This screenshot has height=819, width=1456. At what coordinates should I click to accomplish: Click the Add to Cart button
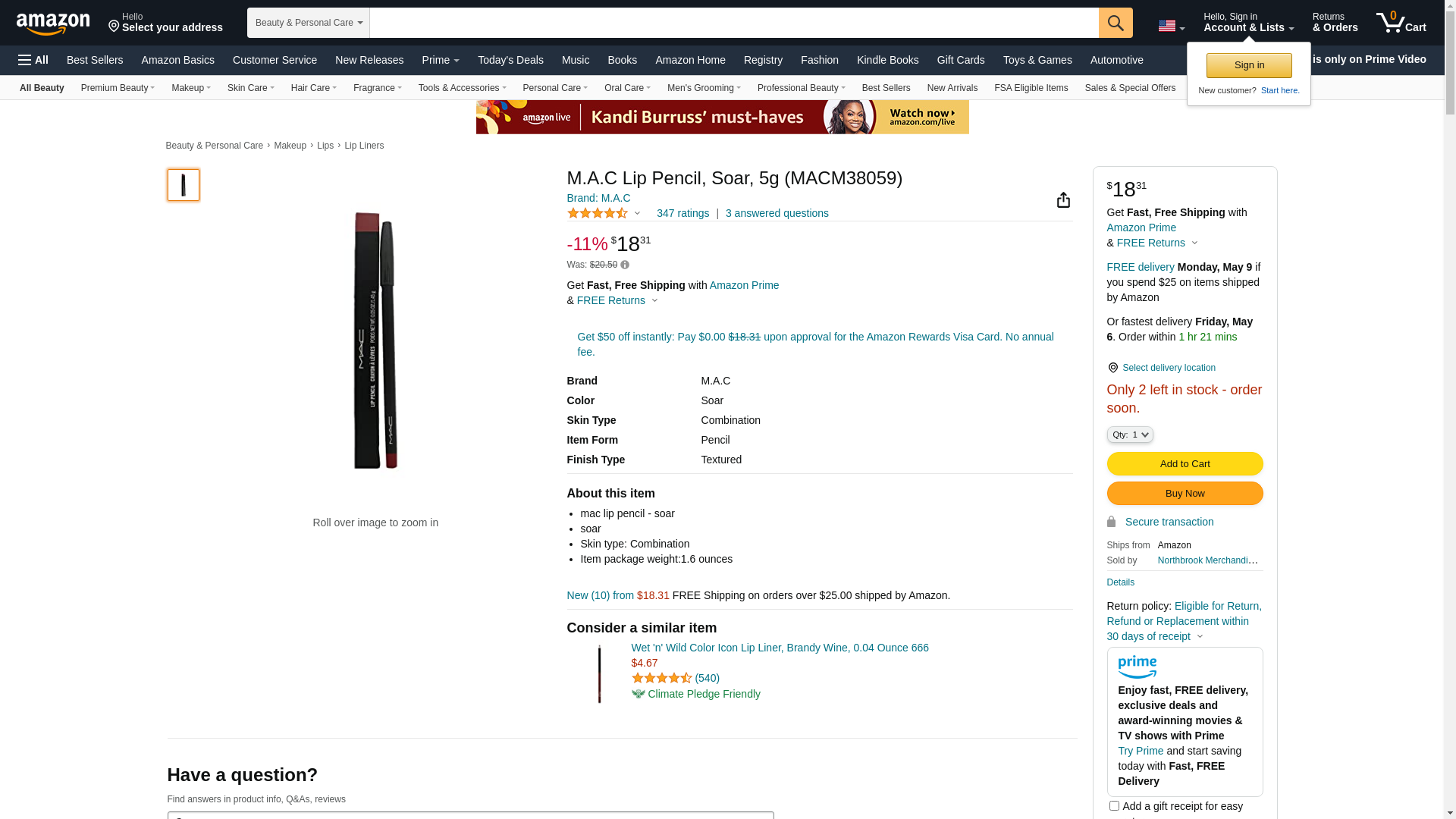(1185, 463)
